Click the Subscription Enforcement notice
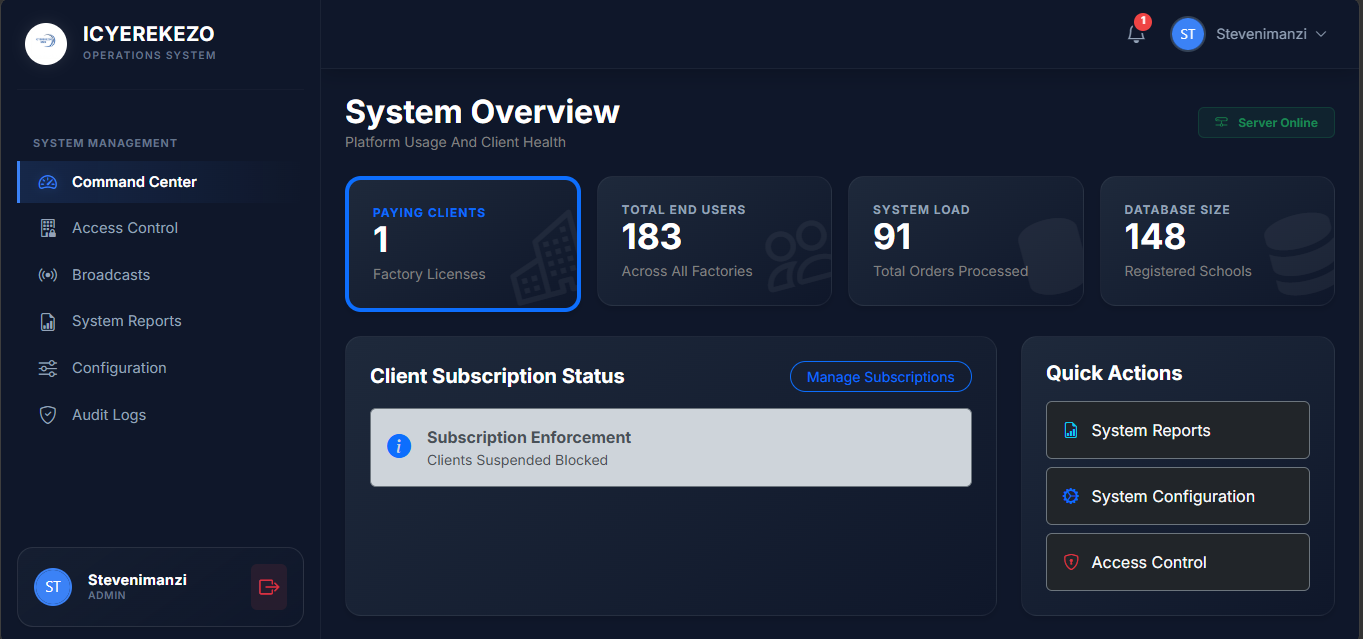Screen dimensions: 1363x639 click(671, 447)
